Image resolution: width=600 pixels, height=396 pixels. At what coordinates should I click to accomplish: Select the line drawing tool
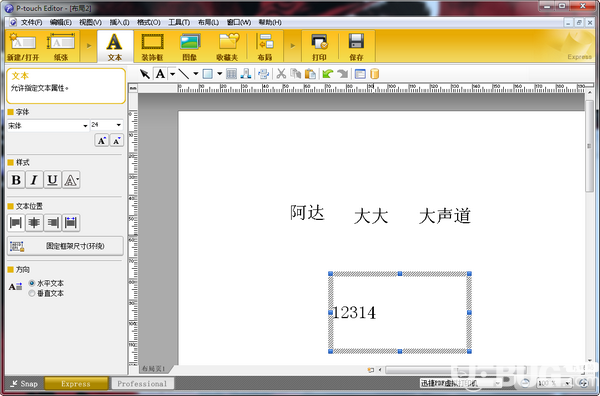click(x=184, y=74)
